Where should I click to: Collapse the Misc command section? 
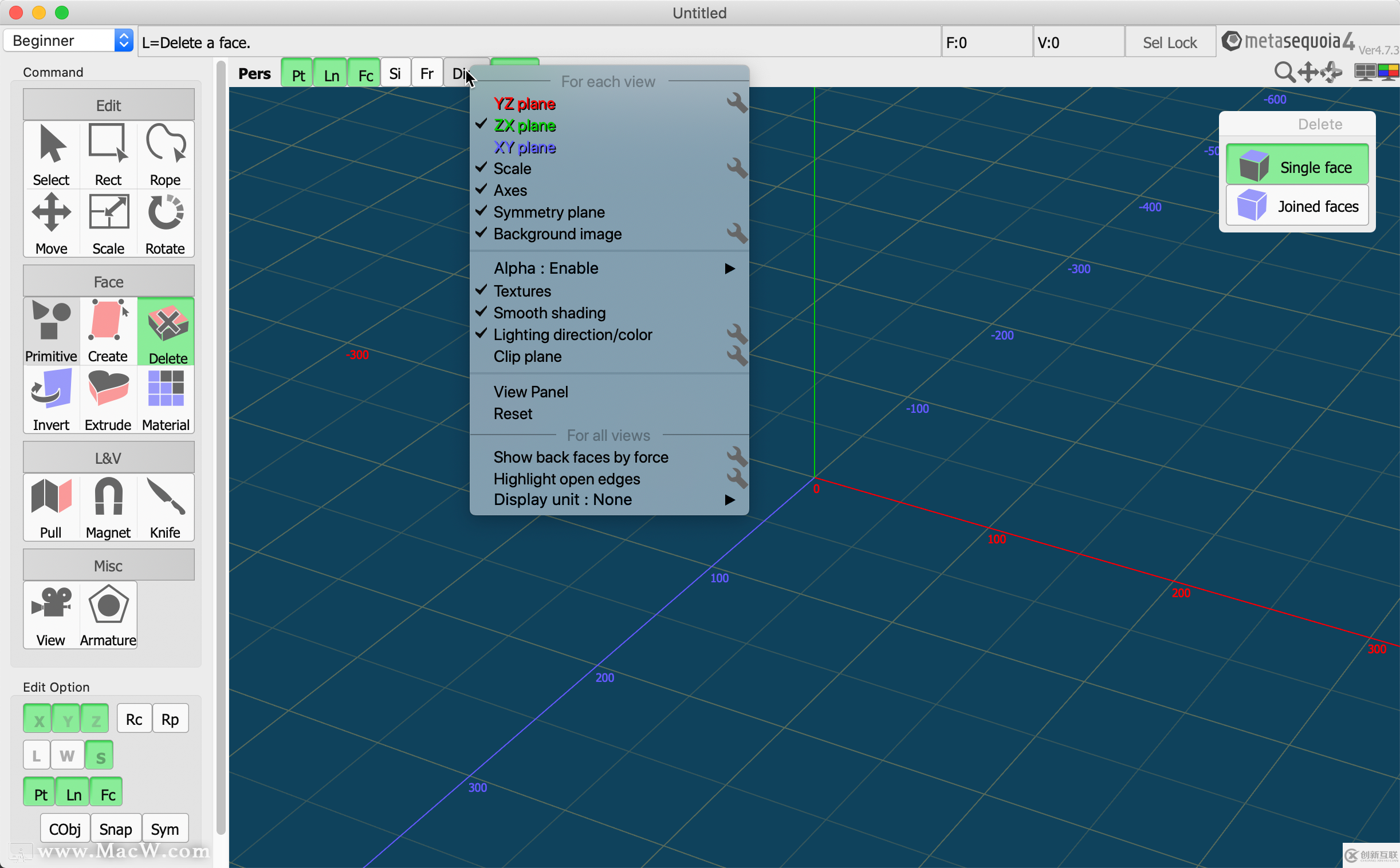pyautogui.click(x=108, y=566)
